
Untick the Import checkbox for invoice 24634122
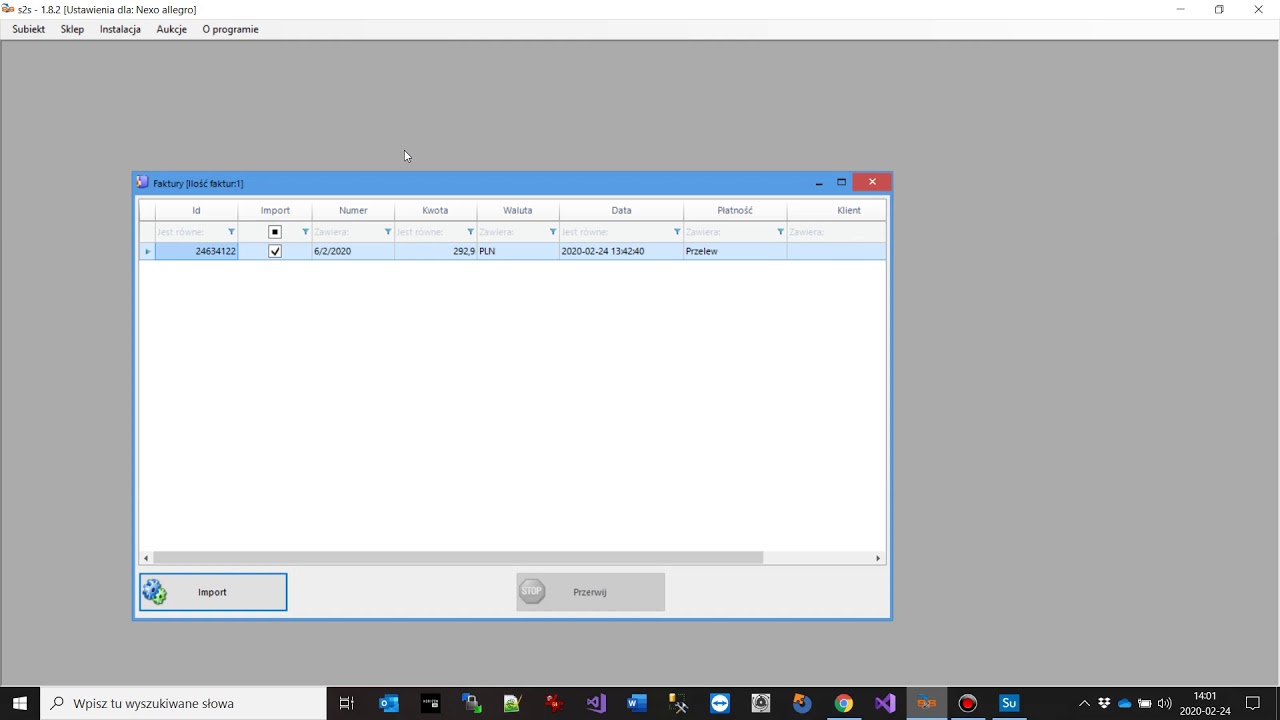pyautogui.click(x=275, y=251)
